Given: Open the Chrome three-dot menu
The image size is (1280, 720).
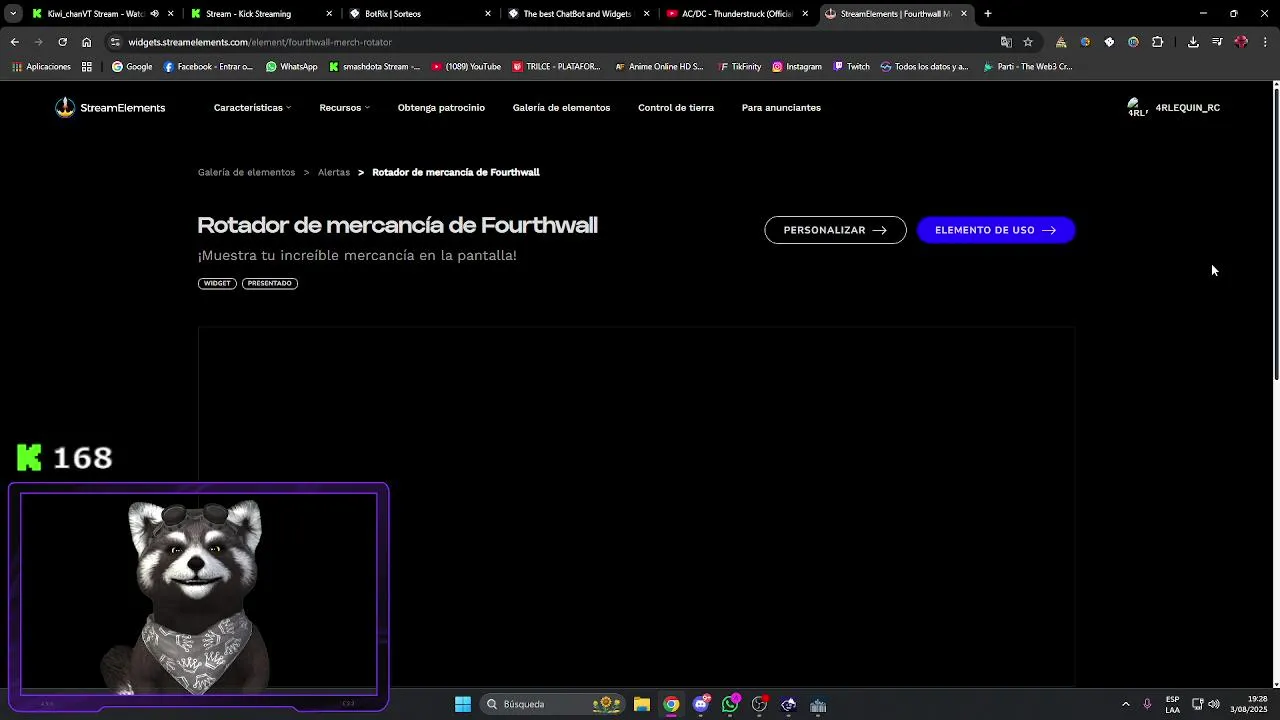Looking at the screenshot, I should click(1265, 42).
